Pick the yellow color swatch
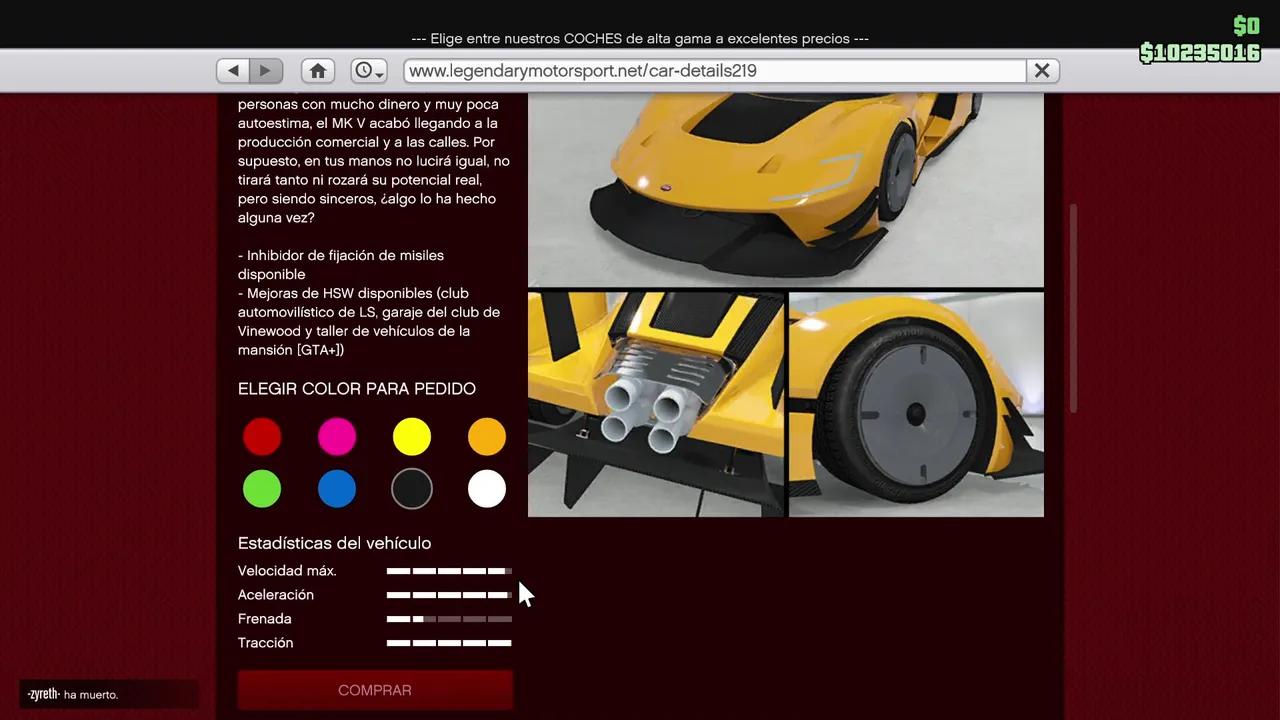The height and width of the screenshot is (720, 1280). 412,437
